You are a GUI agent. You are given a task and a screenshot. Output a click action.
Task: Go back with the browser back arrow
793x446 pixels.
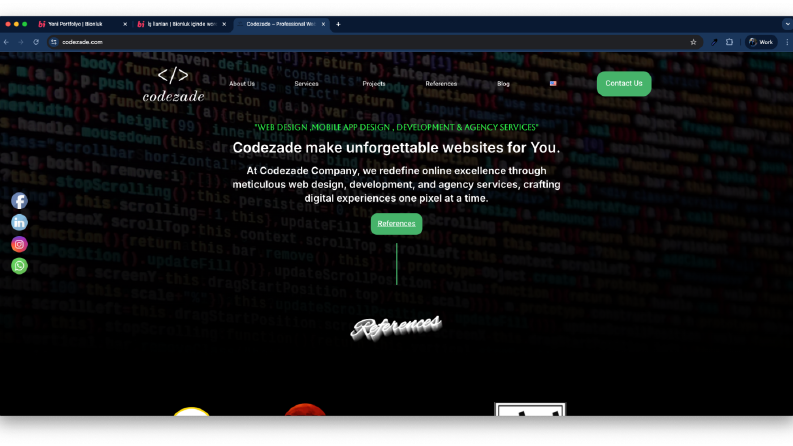tap(7, 42)
